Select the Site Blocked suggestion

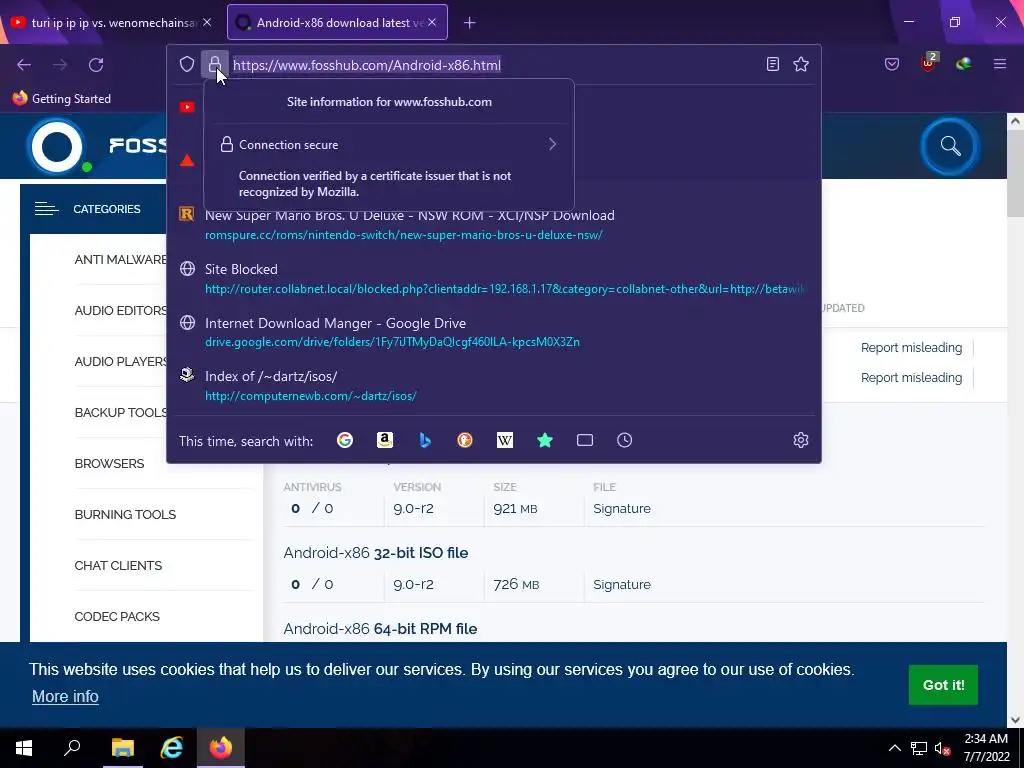(494, 279)
